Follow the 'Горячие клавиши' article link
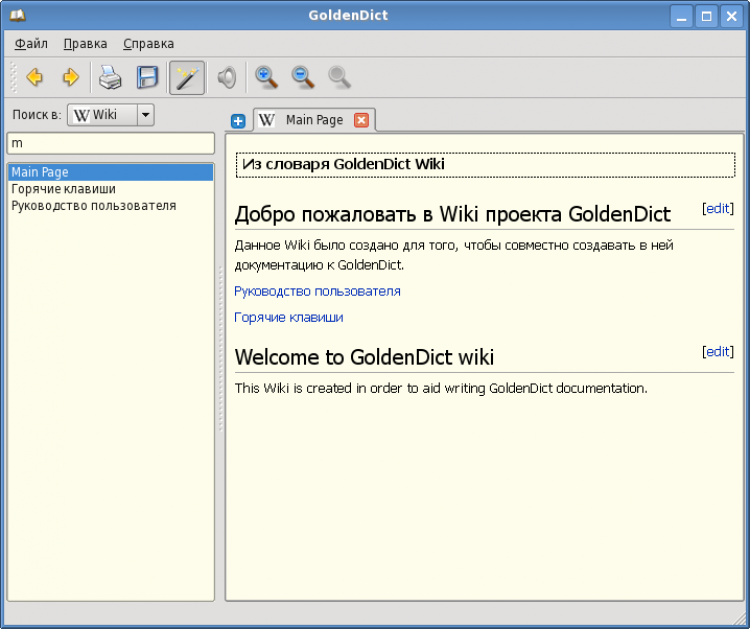 click(x=288, y=317)
